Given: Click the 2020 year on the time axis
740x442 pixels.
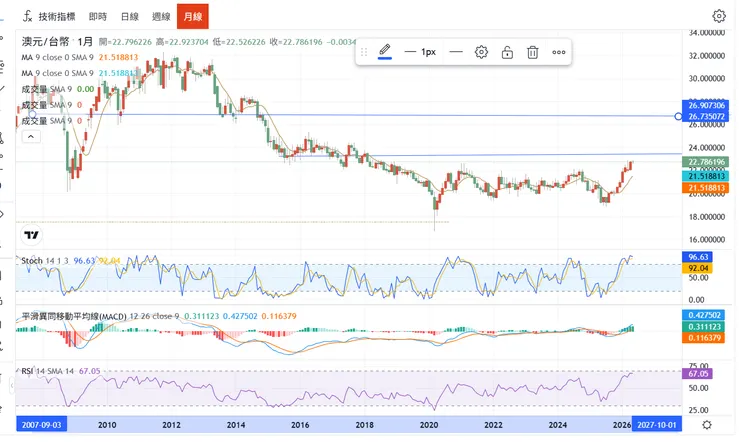Looking at the screenshot, I should [429, 425].
